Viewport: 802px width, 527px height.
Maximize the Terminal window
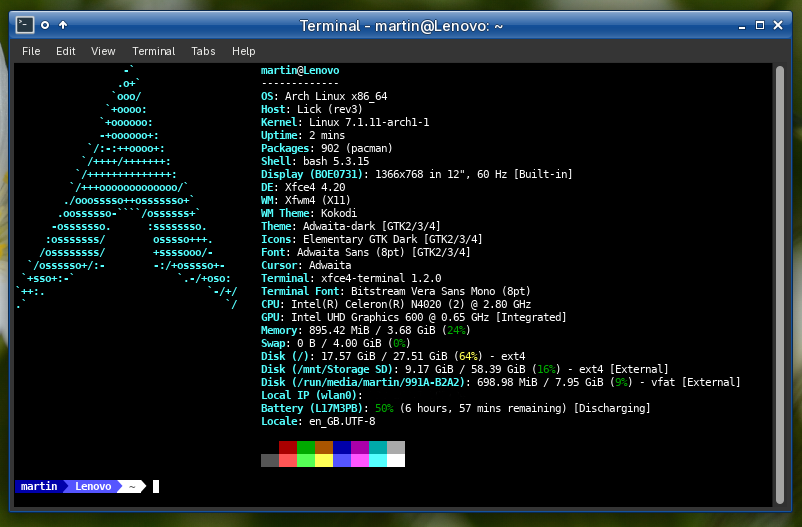click(x=760, y=25)
